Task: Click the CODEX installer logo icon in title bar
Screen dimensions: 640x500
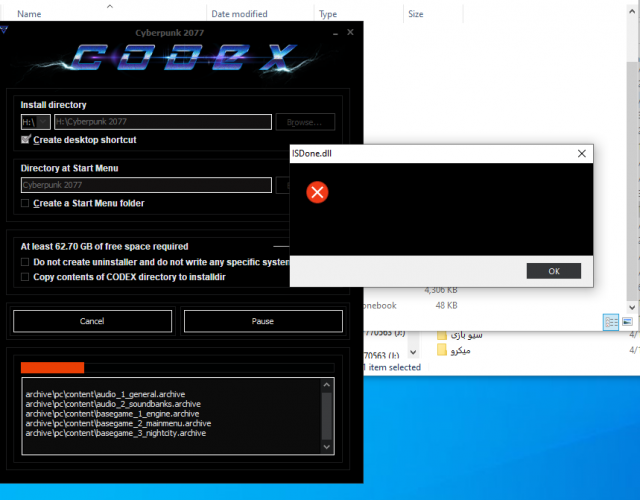Action: (x=6, y=31)
